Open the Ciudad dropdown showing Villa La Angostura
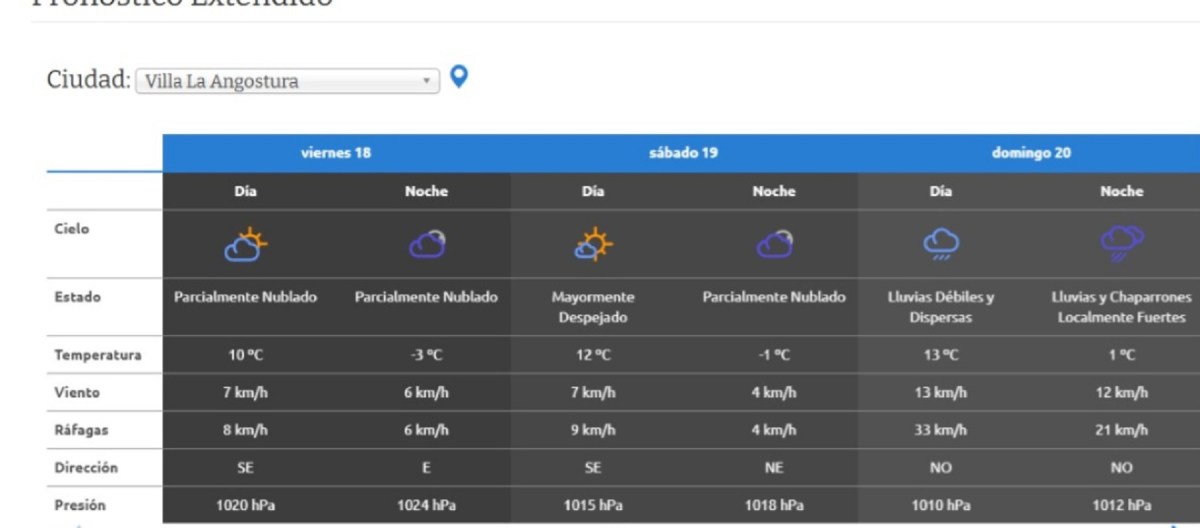 pos(287,81)
